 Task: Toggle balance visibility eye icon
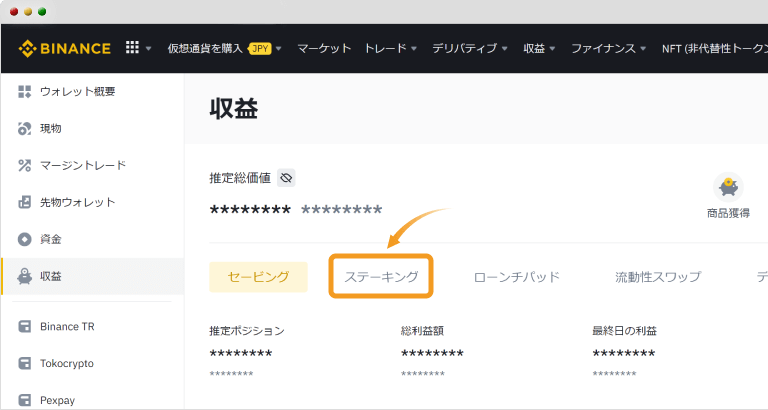[x=286, y=178]
